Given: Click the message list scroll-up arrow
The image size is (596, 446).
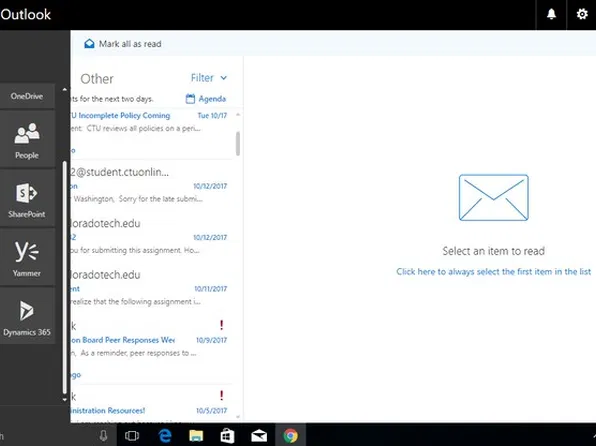Looking at the screenshot, I should tap(238, 114).
